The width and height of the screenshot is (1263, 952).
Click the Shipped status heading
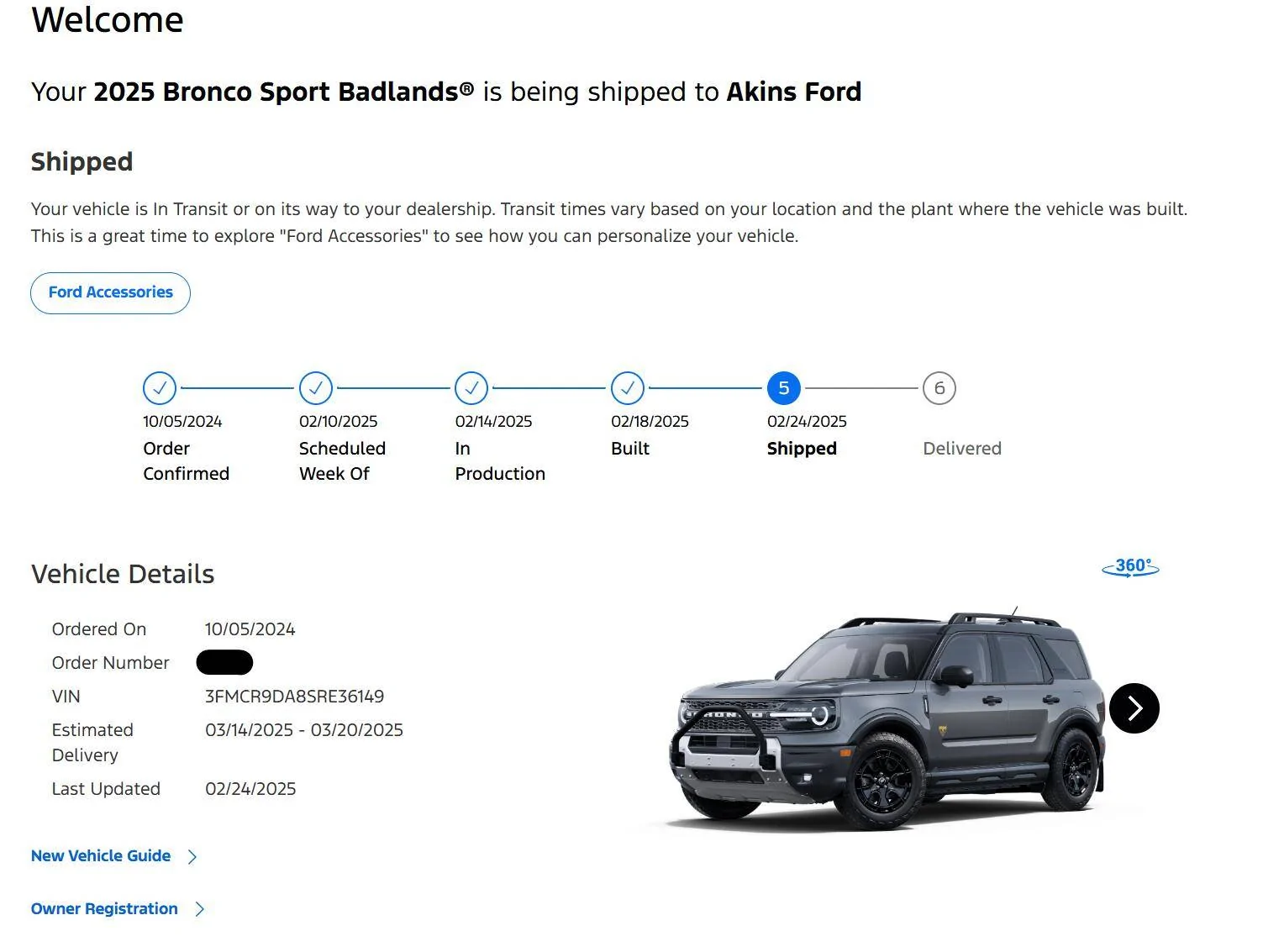[82, 161]
